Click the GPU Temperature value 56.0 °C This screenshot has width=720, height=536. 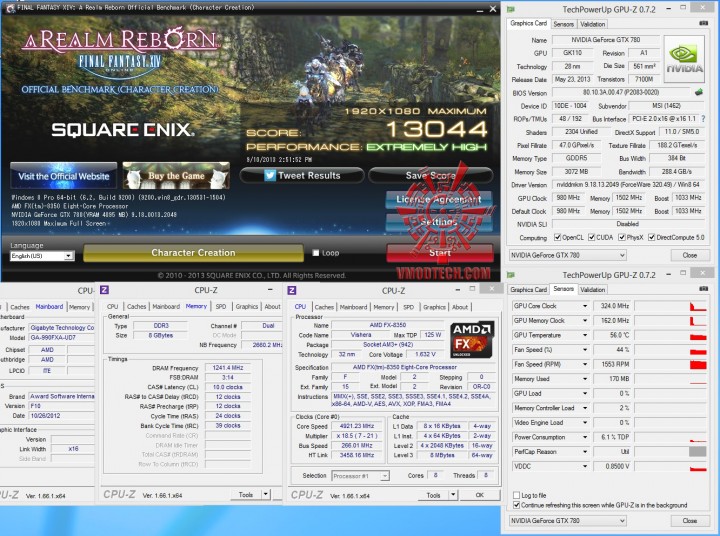click(x=613, y=335)
